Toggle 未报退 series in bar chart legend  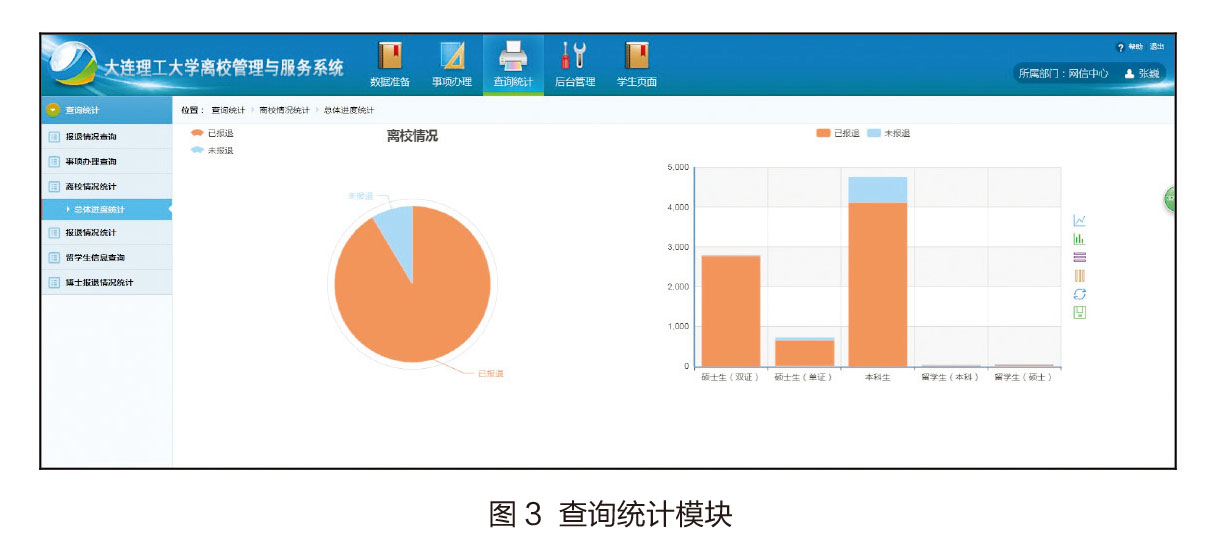pos(889,133)
